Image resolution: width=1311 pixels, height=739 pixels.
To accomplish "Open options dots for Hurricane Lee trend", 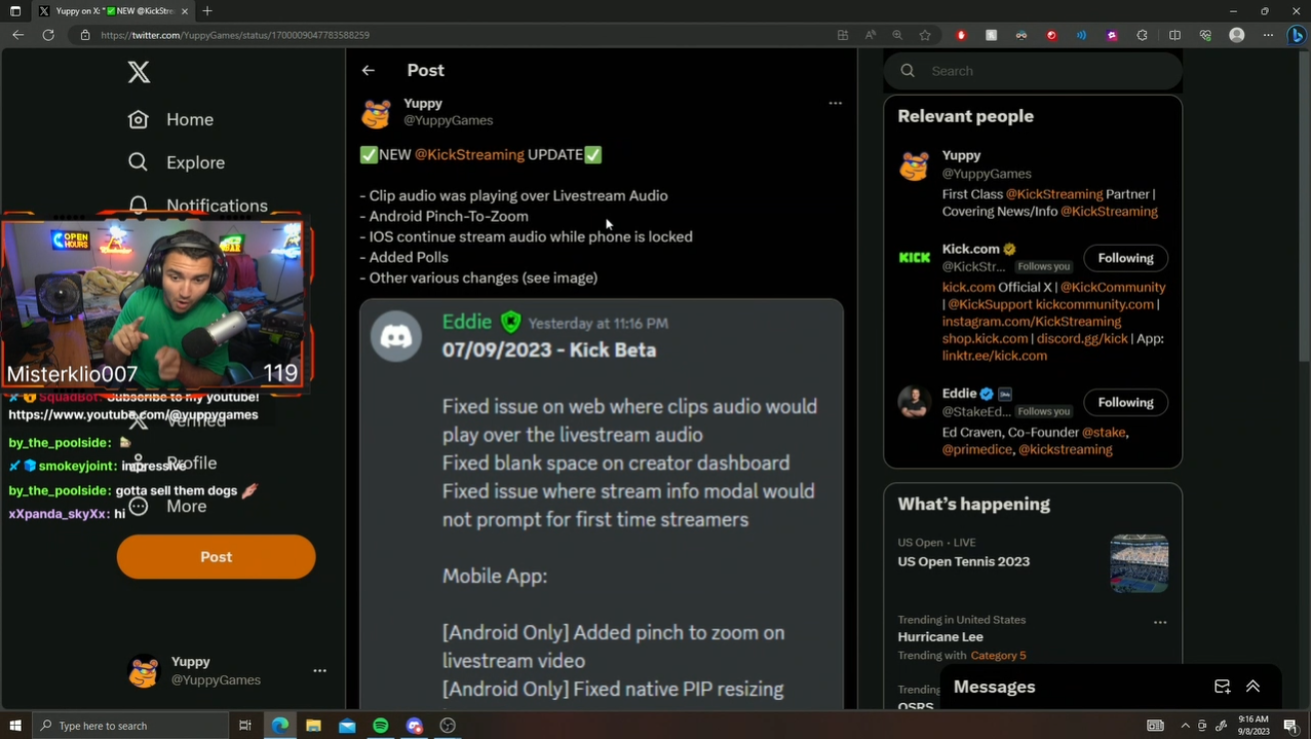I will click(1160, 622).
